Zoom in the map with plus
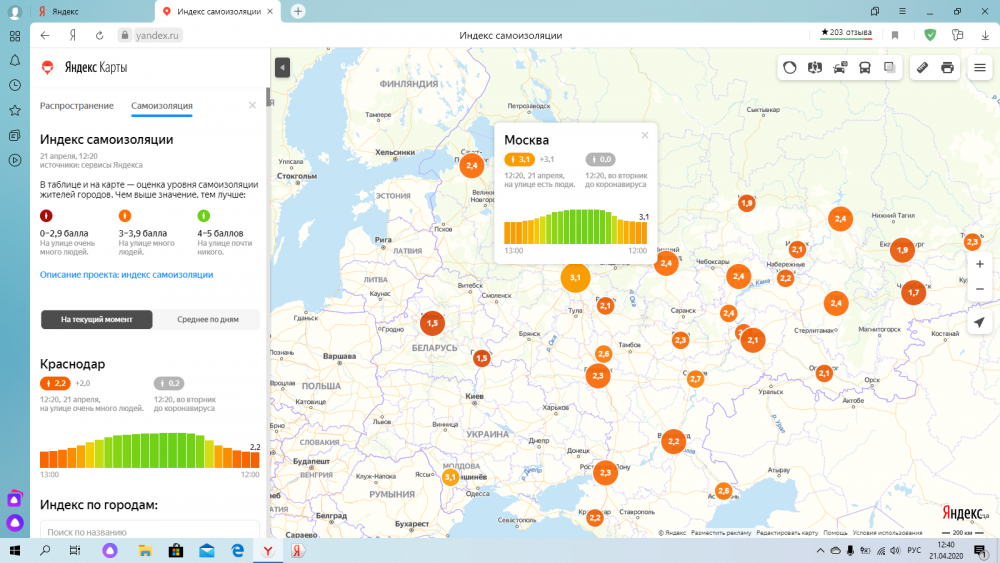The width and height of the screenshot is (1000, 563). 980,264
